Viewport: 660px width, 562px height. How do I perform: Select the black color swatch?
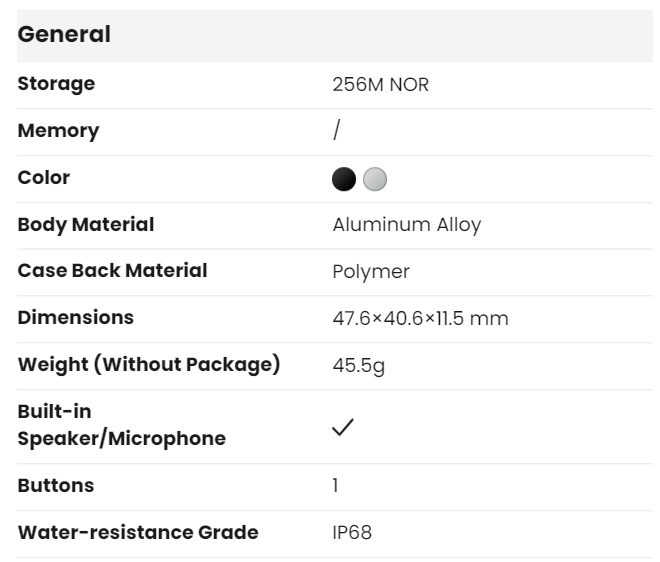[344, 179]
